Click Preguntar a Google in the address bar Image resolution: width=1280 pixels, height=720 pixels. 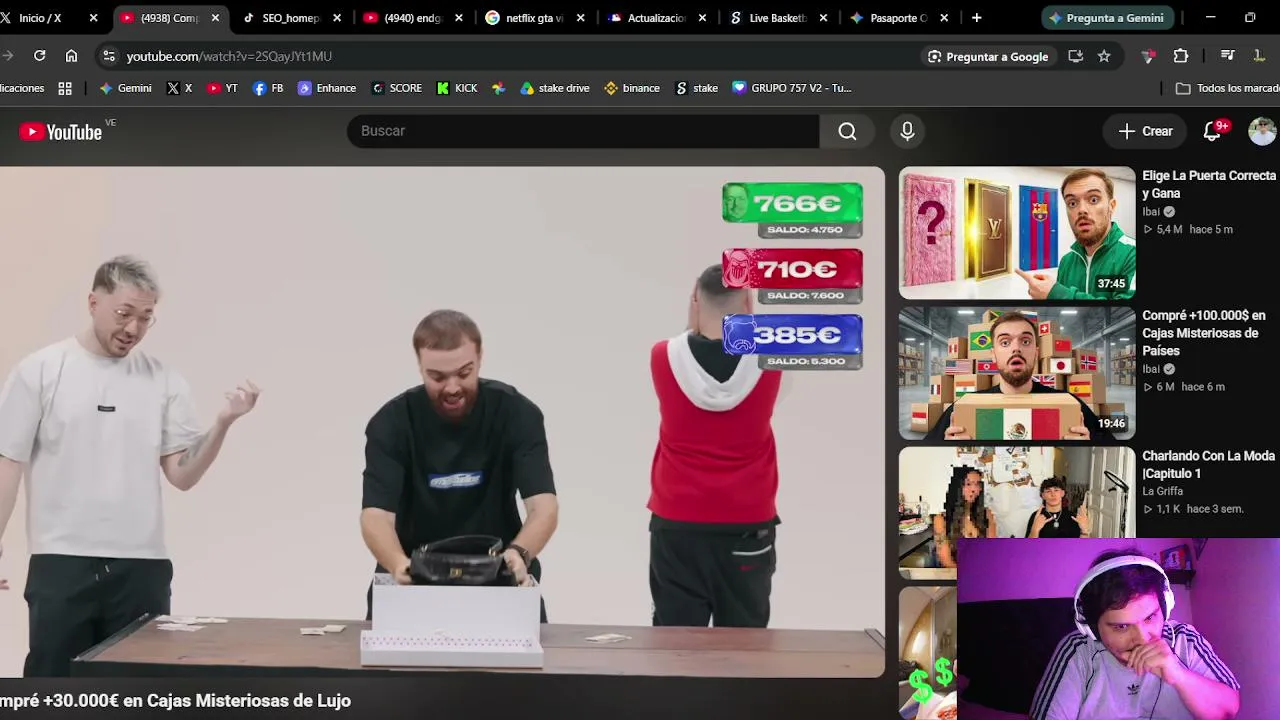[988, 56]
